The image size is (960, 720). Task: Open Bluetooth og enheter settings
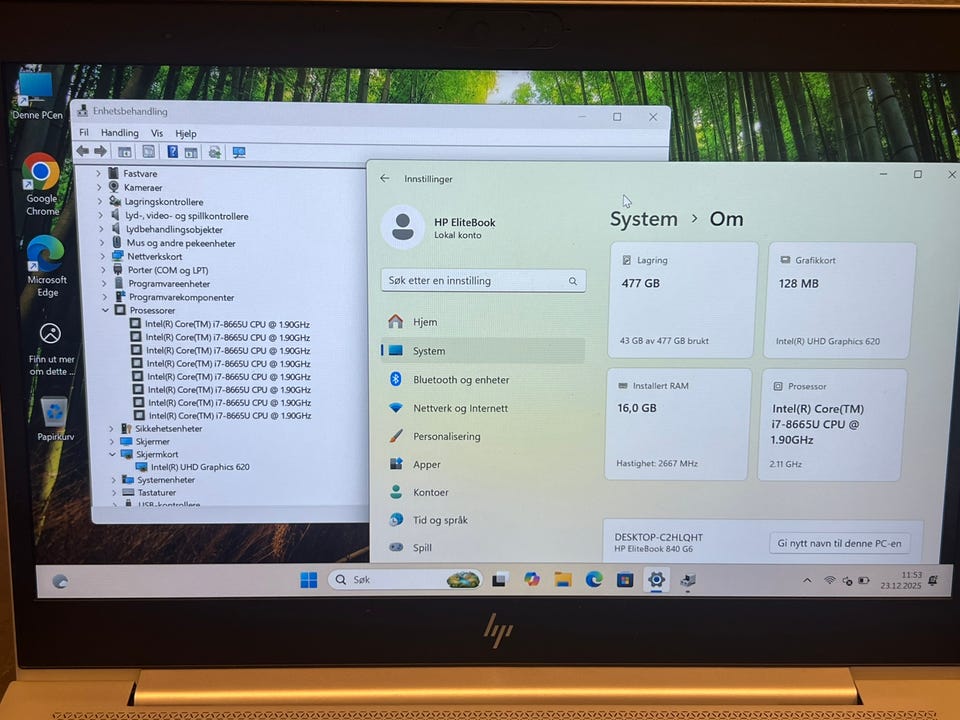click(482, 380)
